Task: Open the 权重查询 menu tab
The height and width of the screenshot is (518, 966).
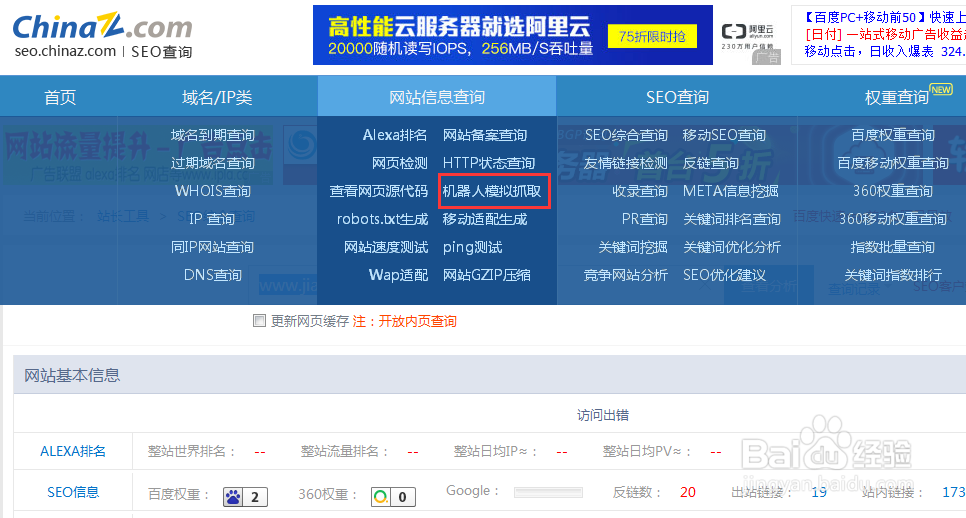Action: pos(896,97)
